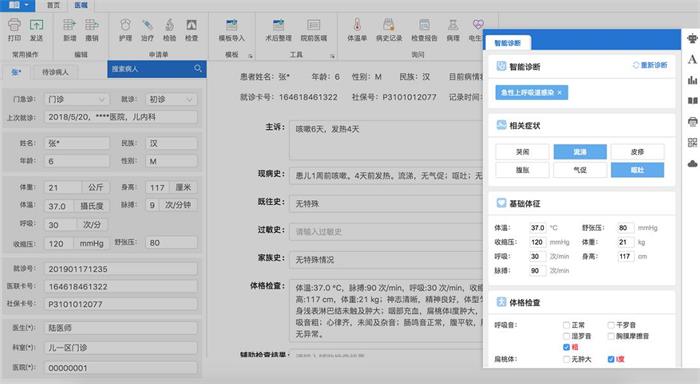Open the 检验 lab test icon
Viewport: 700px width, 384px height.
point(169,25)
